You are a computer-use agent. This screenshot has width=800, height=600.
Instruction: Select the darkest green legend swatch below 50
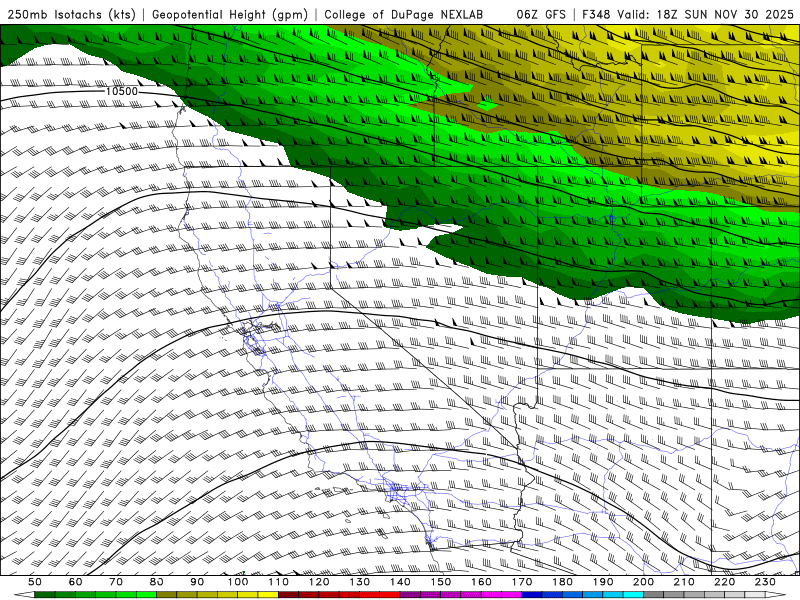pyautogui.click(x=45, y=595)
